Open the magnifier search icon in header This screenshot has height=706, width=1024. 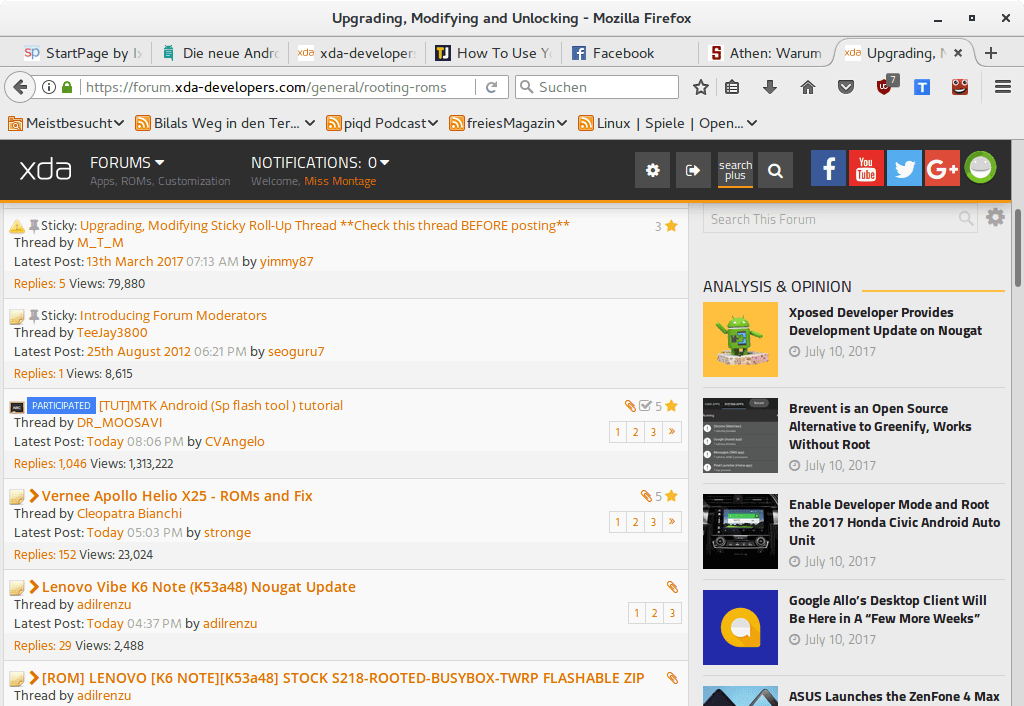775,171
